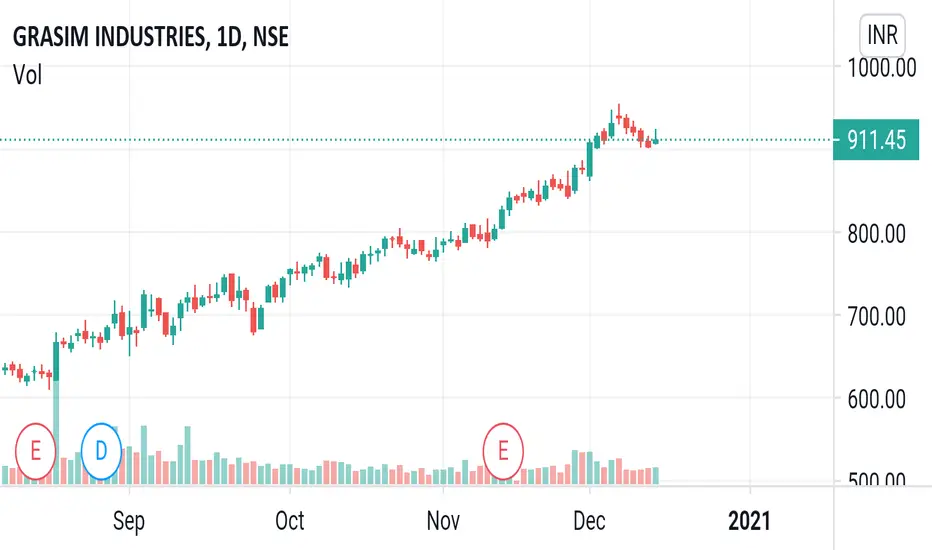The image size is (932, 550).
Task: Click the 2021 label on time axis
Action: click(749, 521)
